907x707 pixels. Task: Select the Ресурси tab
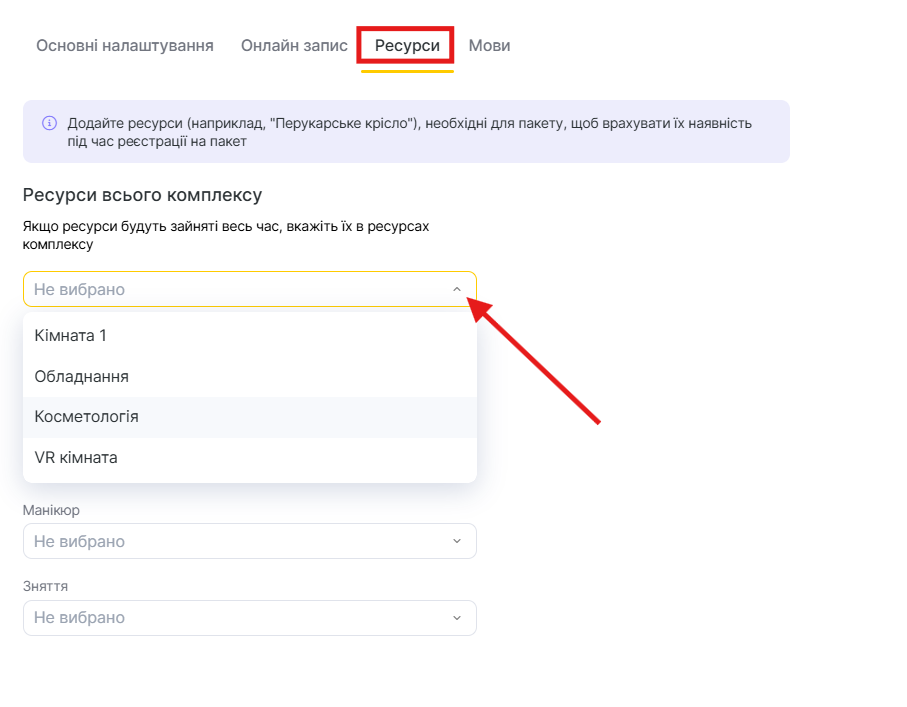(x=406, y=46)
